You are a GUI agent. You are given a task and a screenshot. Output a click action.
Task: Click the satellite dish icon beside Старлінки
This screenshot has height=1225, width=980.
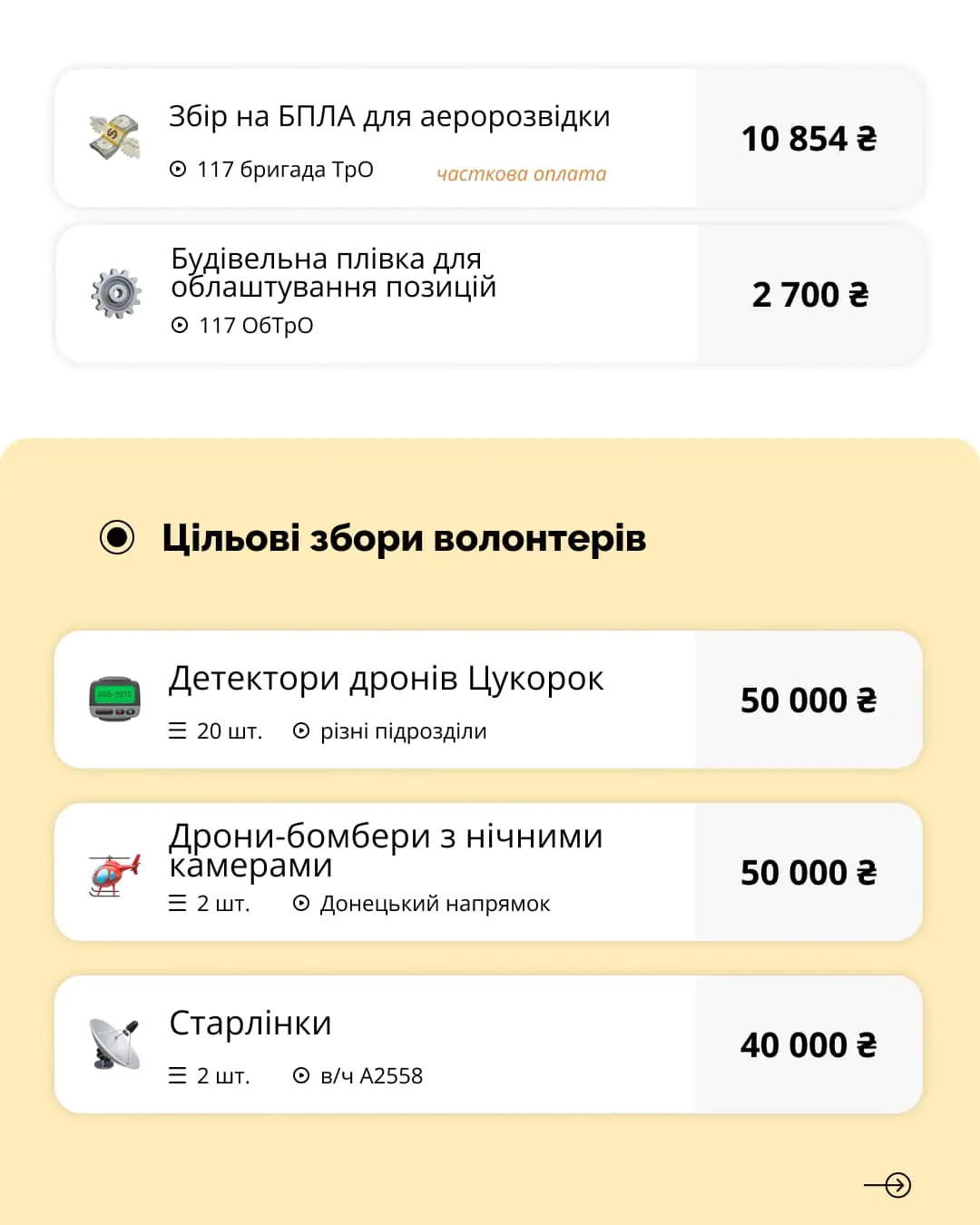pyautogui.click(x=115, y=1044)
